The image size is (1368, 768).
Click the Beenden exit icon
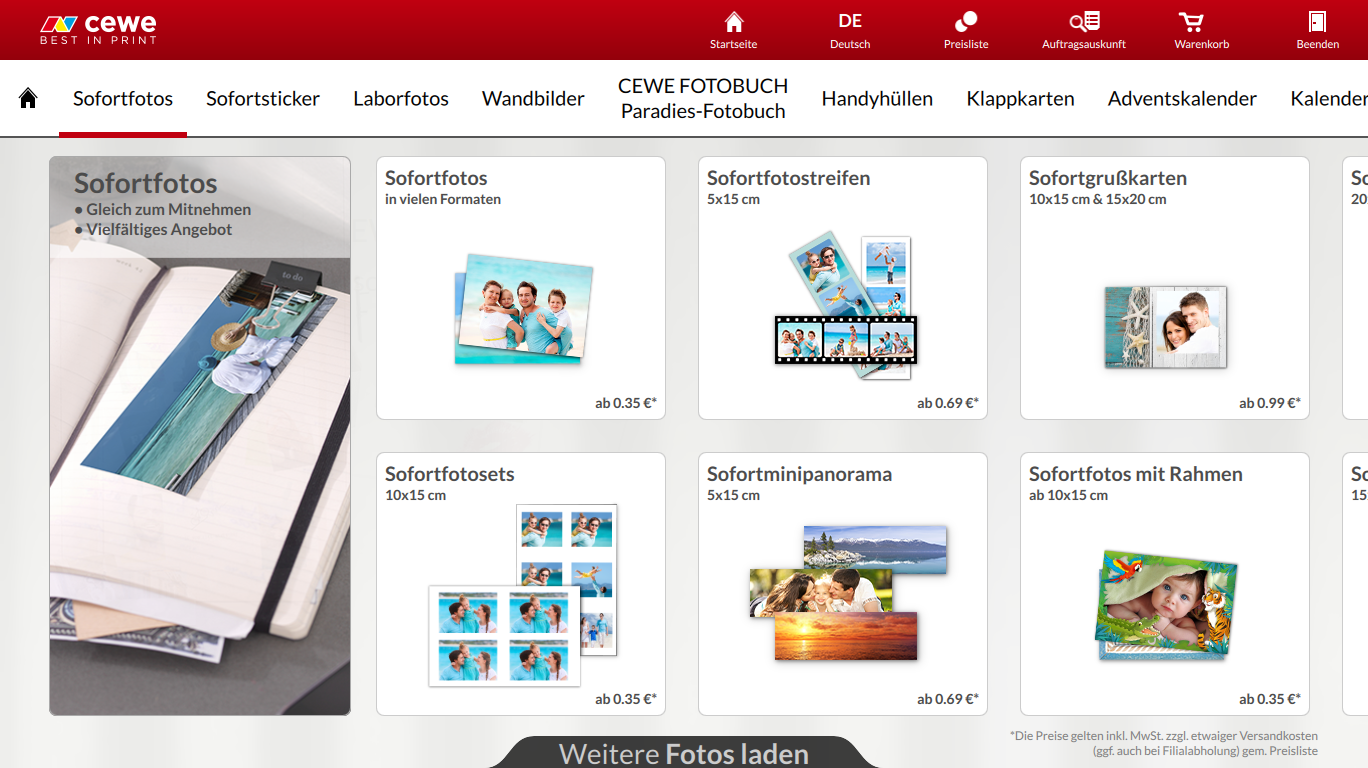pyautogui.click(x=1317, y=29)
